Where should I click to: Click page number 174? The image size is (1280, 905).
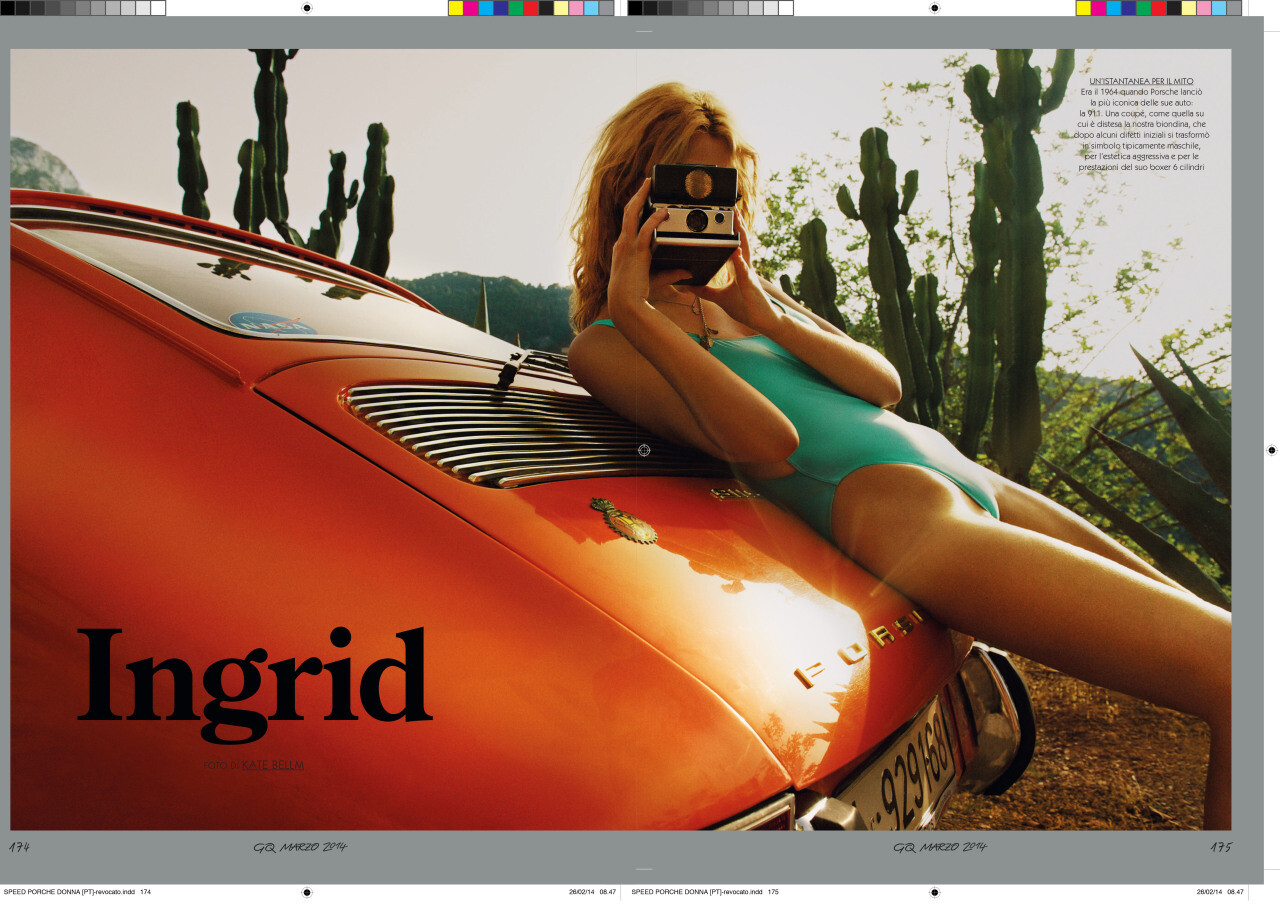tap(20, 847)
